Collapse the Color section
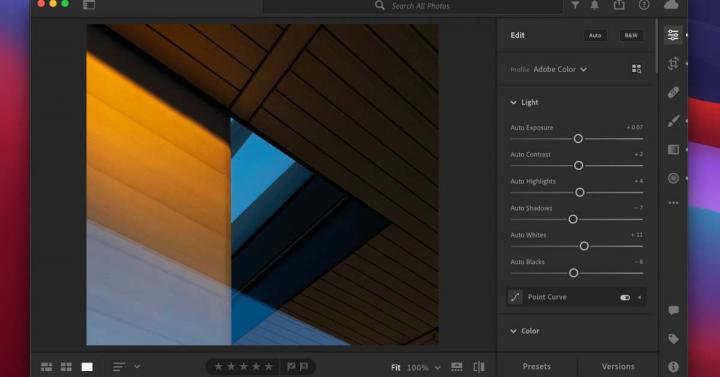Screen dimensions: 720x377 click(x=513, y=331)
